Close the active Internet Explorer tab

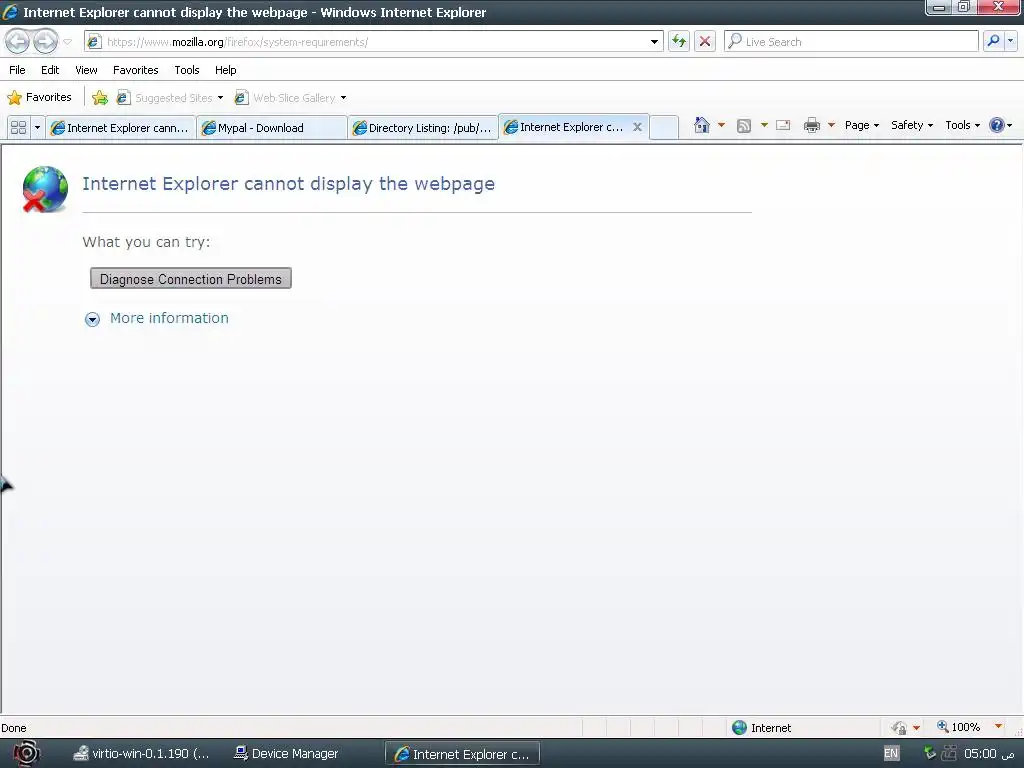click(x=637, y=127)
